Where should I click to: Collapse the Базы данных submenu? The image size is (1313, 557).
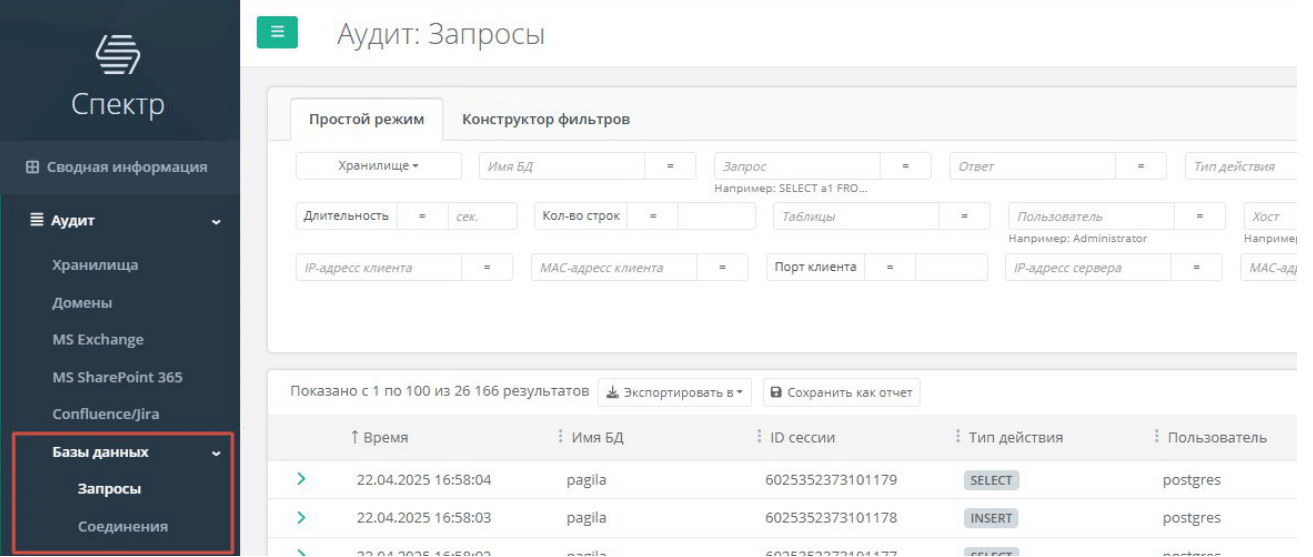click(216, 453)
